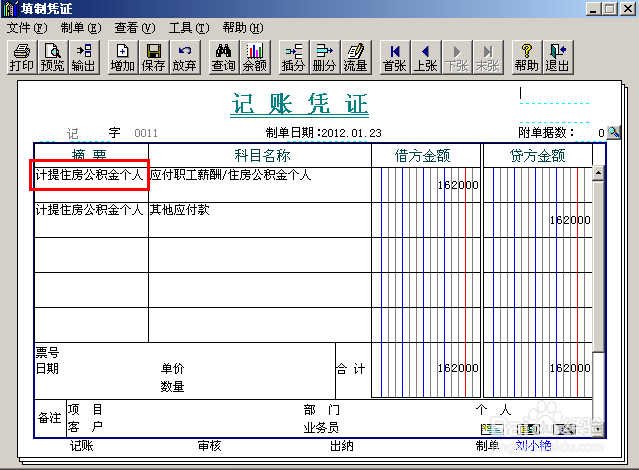Go to last voucher 末张

(x=488, y=57)
